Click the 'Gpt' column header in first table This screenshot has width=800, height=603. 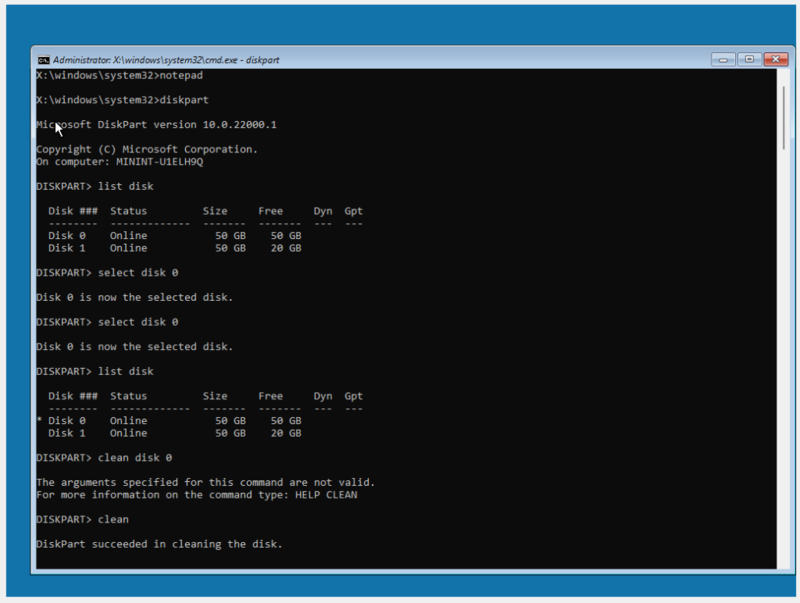354,211
